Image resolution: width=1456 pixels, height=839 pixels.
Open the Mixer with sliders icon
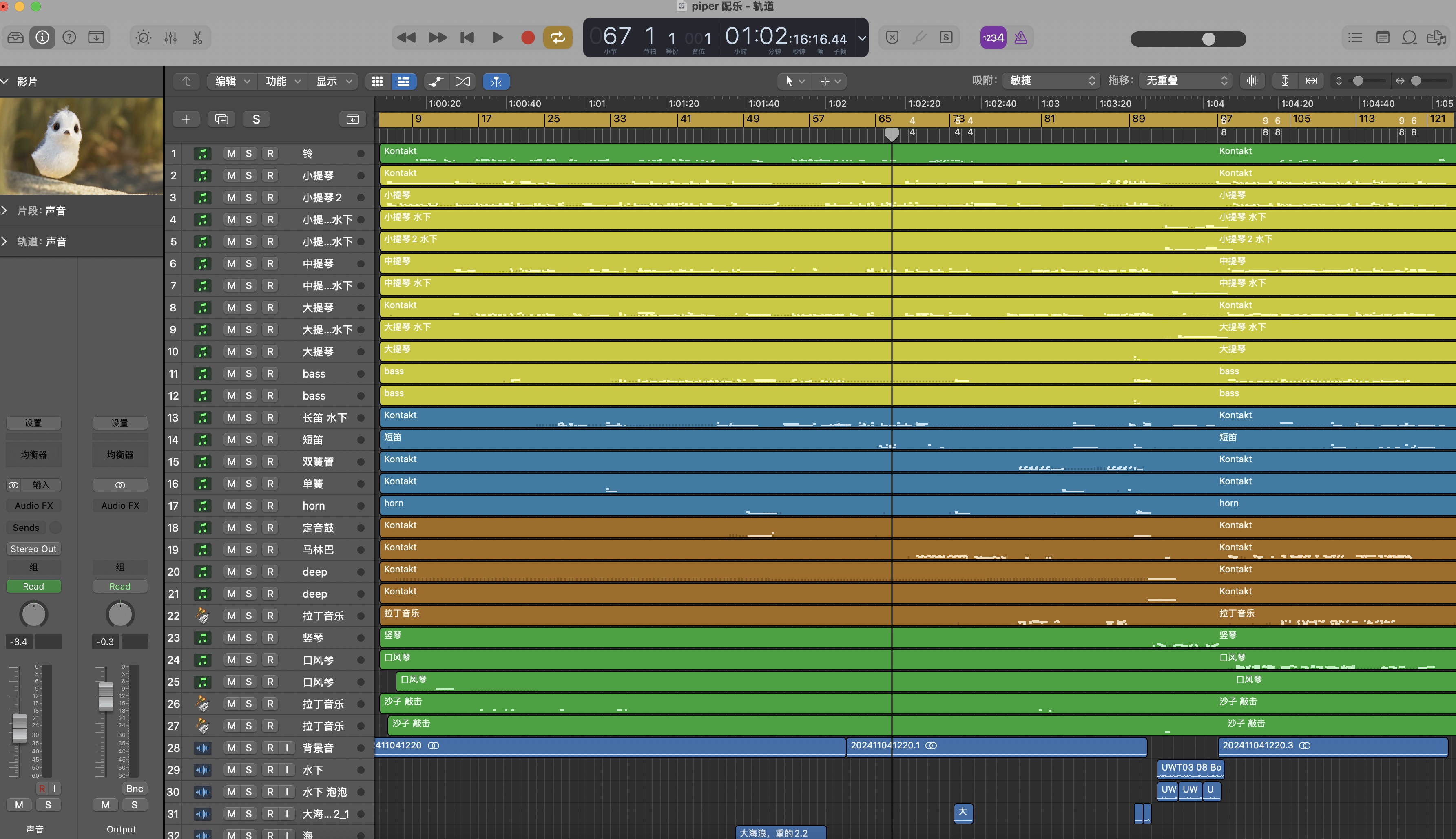tap(170, 38)
